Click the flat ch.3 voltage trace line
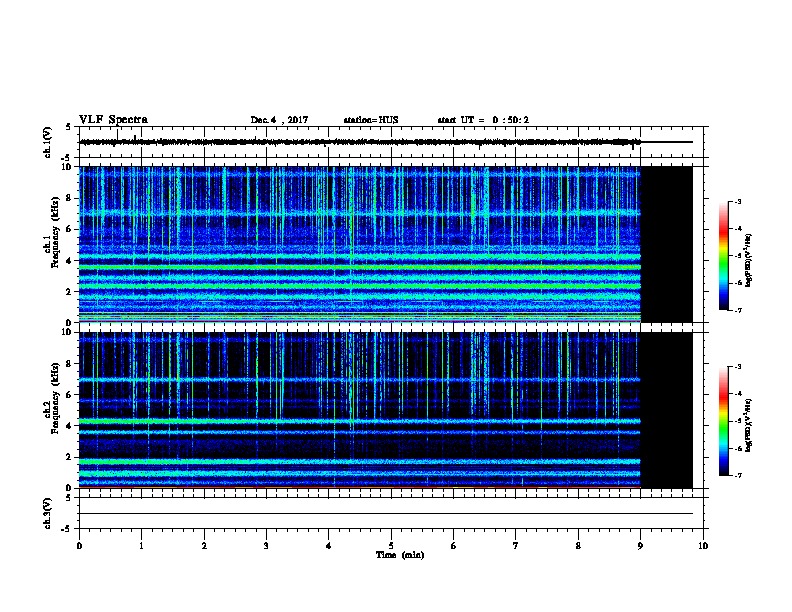This screenshot has width=792, height=612. pos(386,514)
